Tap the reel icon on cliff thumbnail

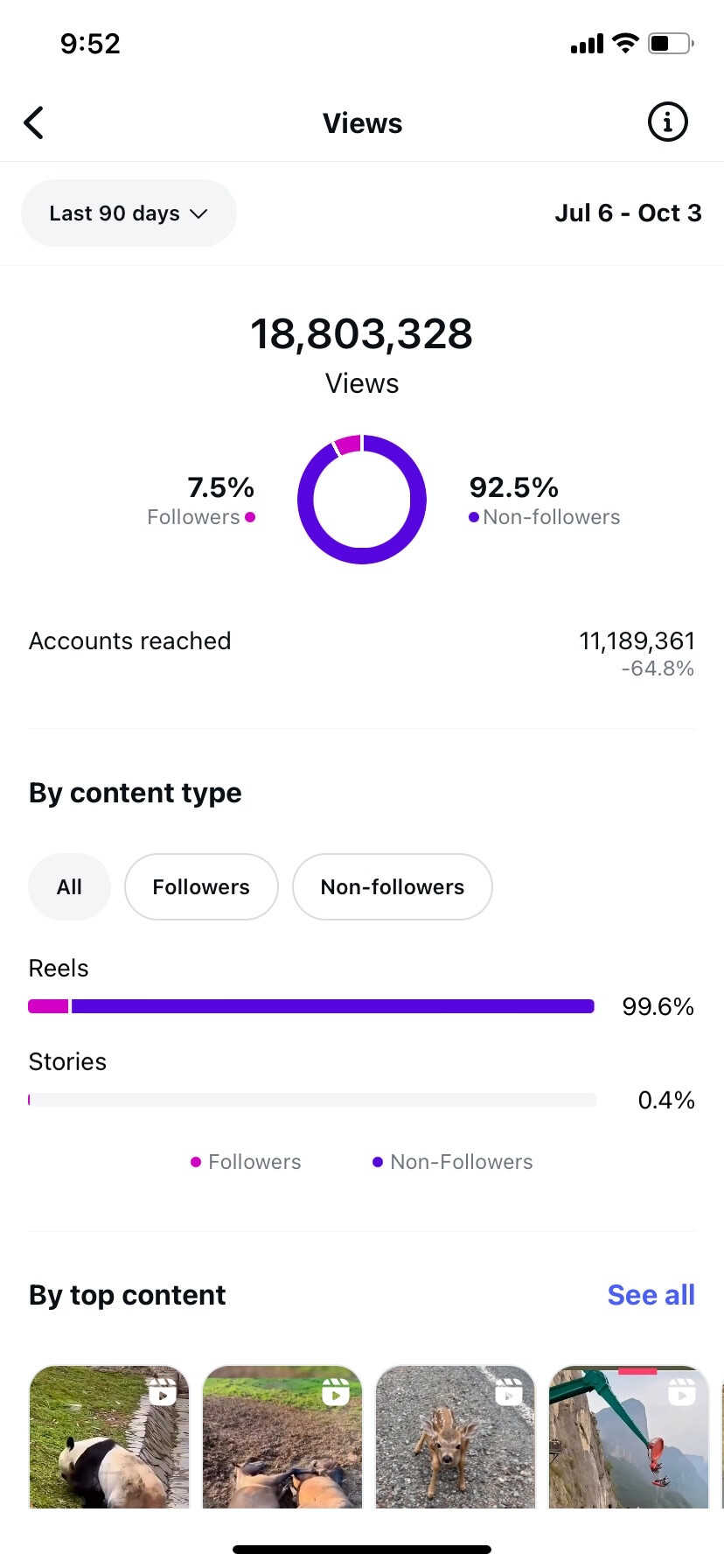(x=682, y=1391)
